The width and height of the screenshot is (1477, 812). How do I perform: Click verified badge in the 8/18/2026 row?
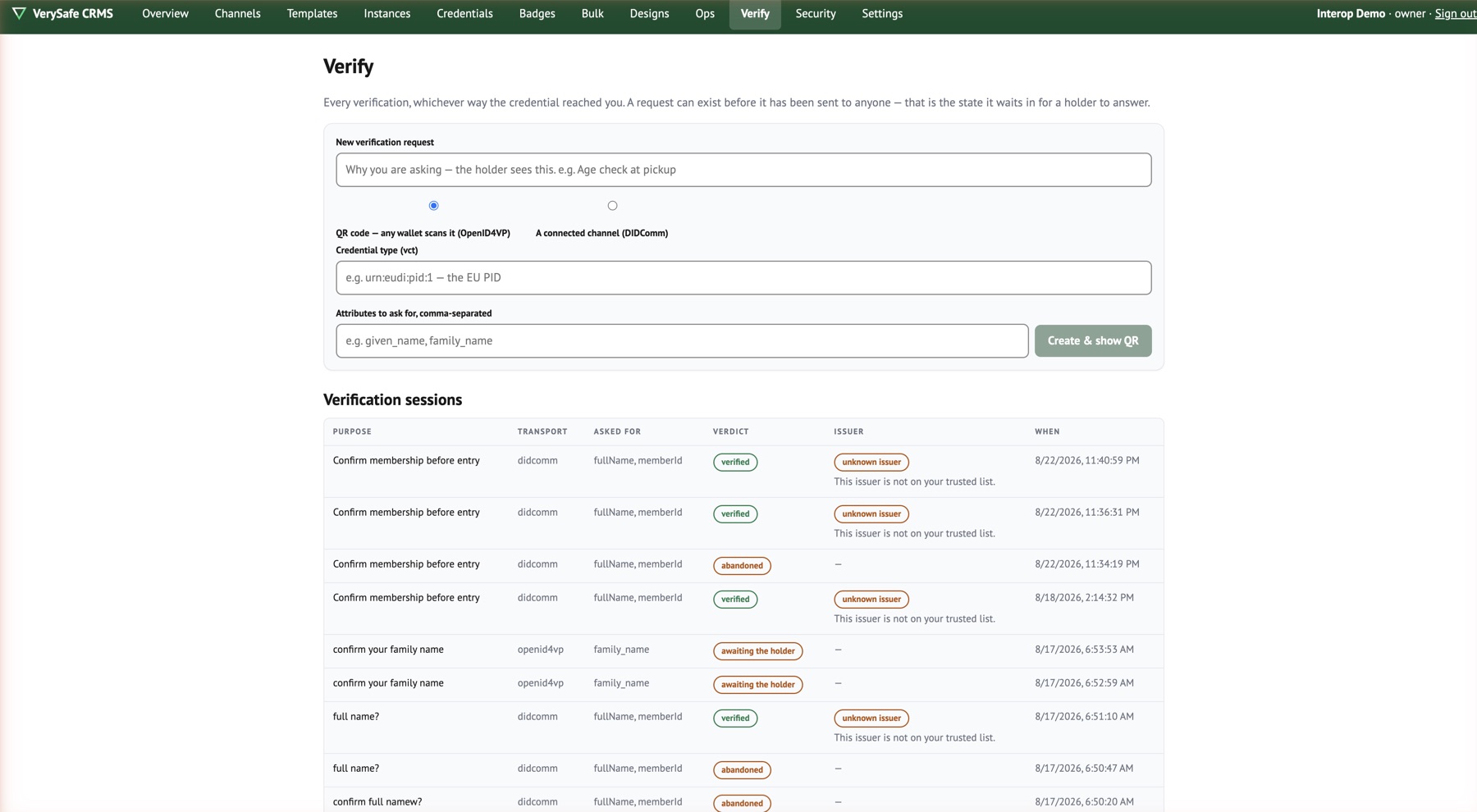click(735, 599)
